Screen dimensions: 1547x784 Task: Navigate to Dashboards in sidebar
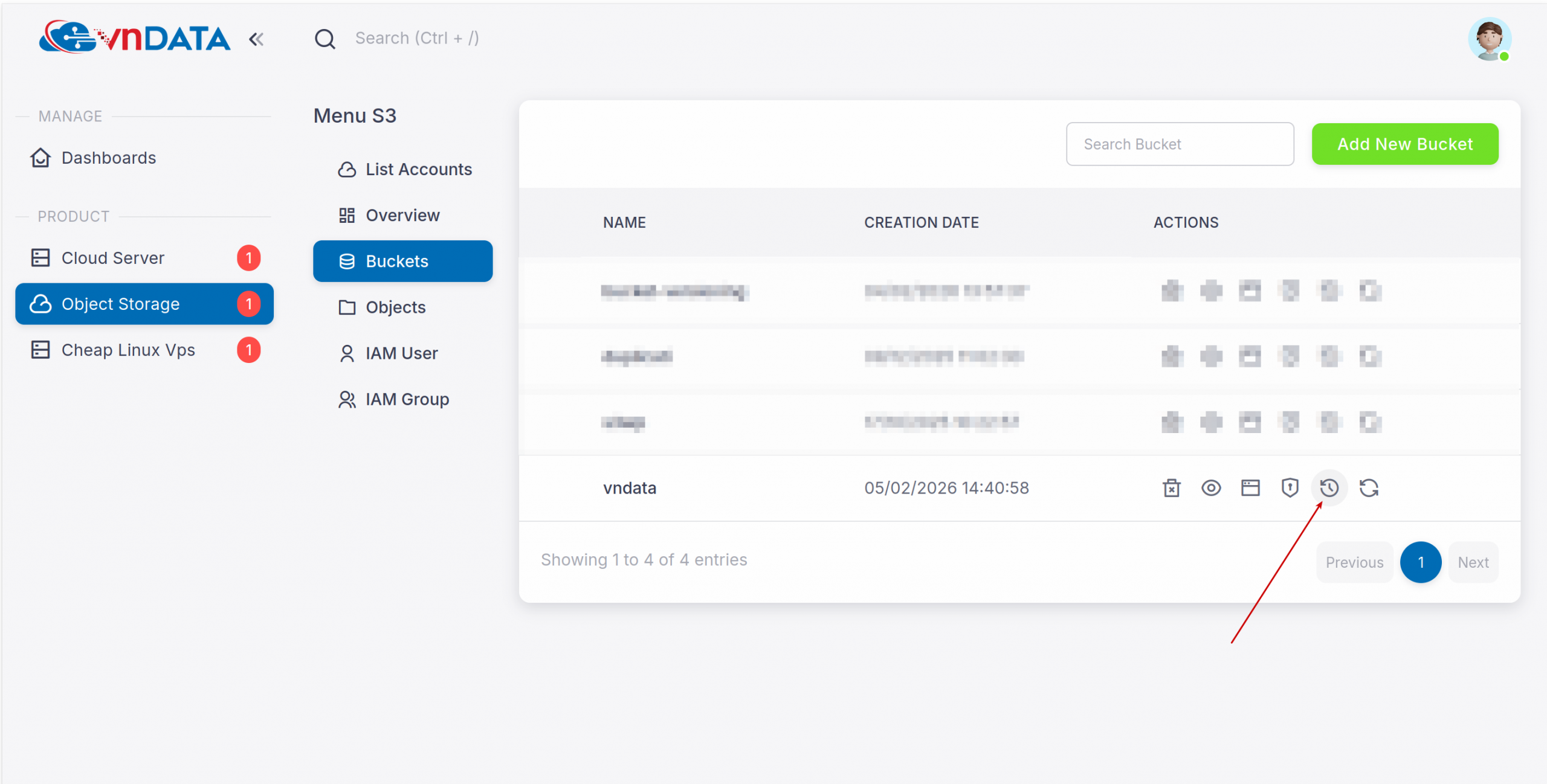109,158
